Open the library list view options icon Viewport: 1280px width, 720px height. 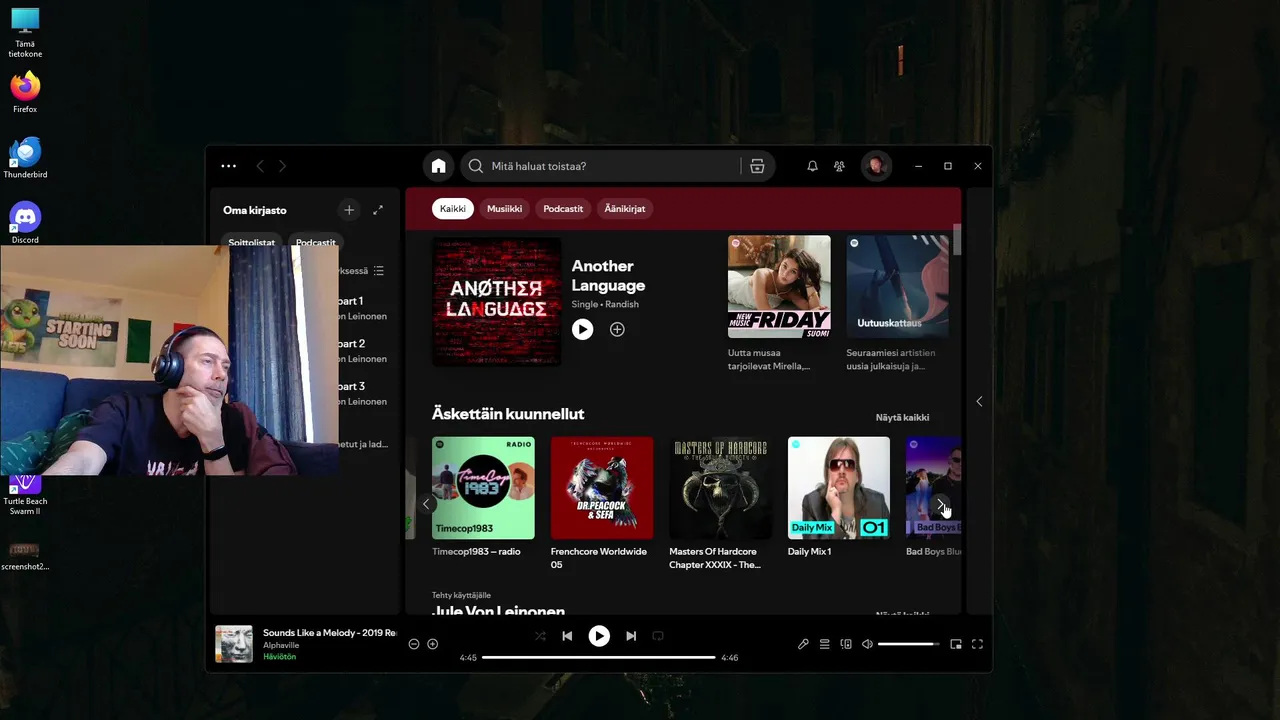378,271
